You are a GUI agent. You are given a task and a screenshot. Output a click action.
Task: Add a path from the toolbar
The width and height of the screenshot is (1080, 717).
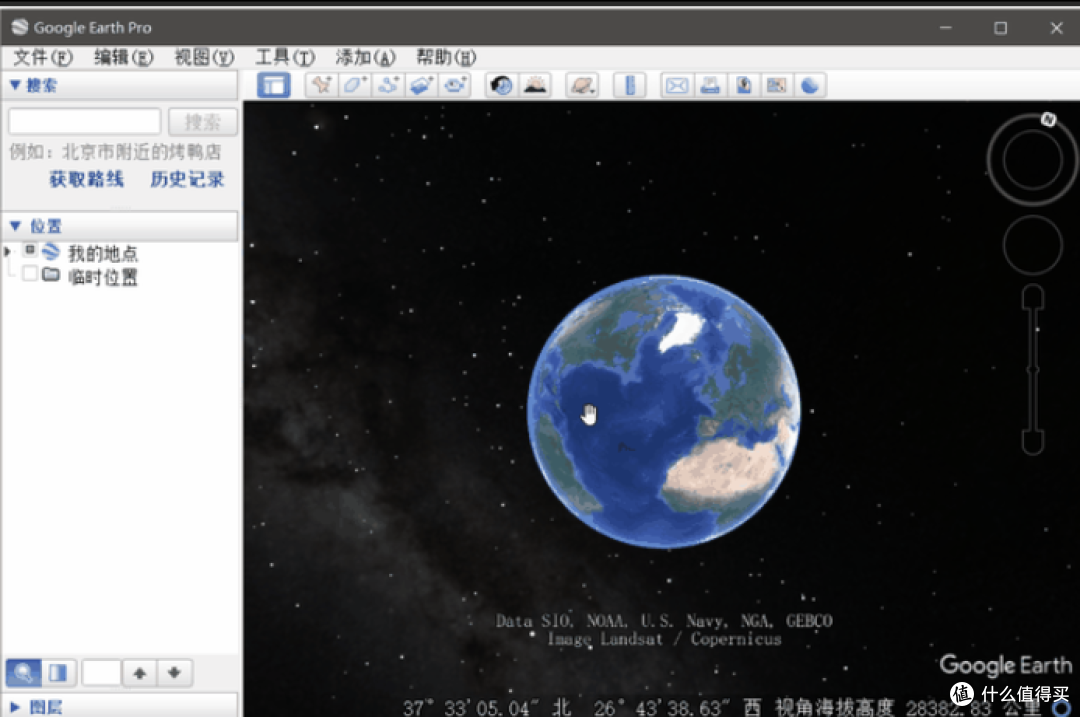click(388, 85)
